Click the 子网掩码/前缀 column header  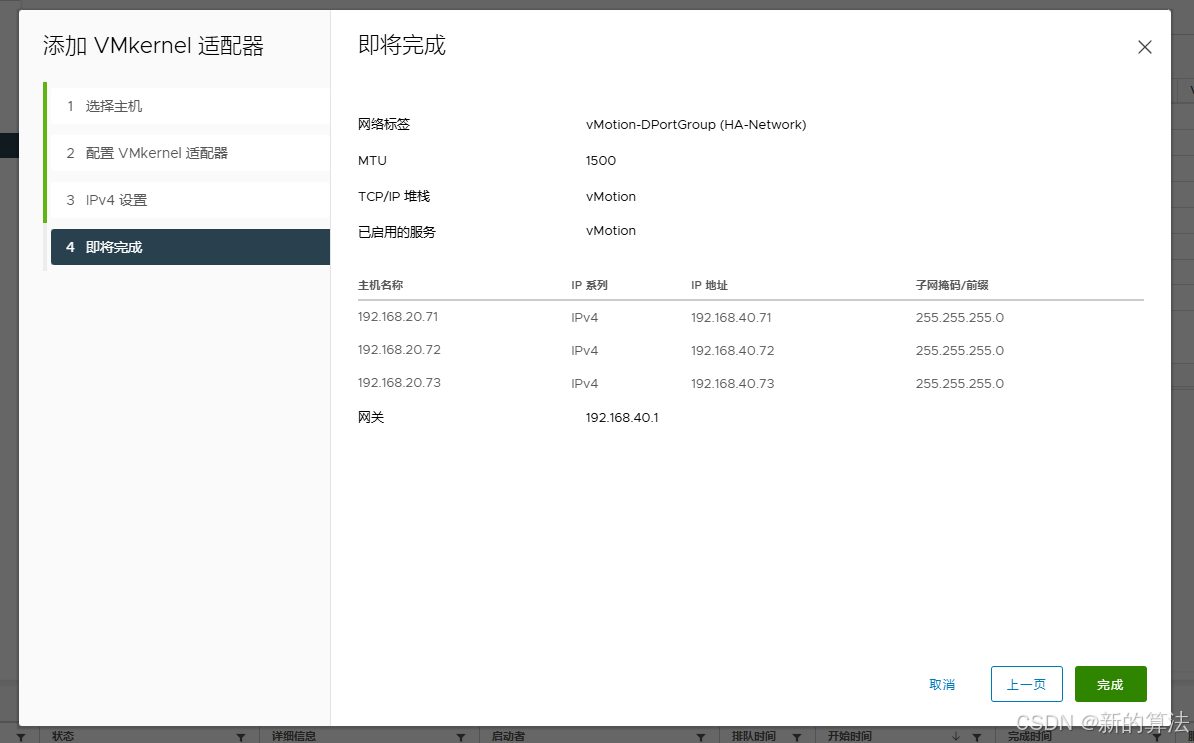(952, 285)
